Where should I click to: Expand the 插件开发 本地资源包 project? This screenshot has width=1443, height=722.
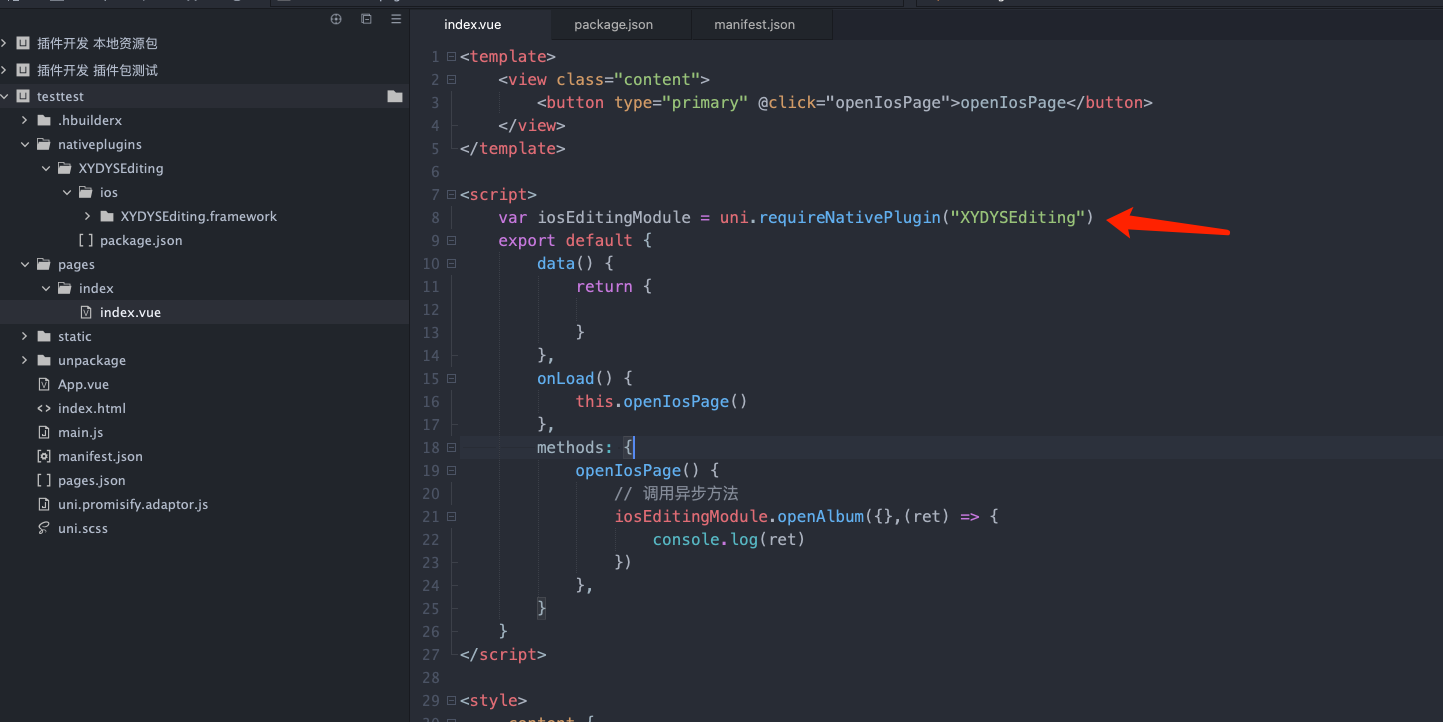(4, 43)
